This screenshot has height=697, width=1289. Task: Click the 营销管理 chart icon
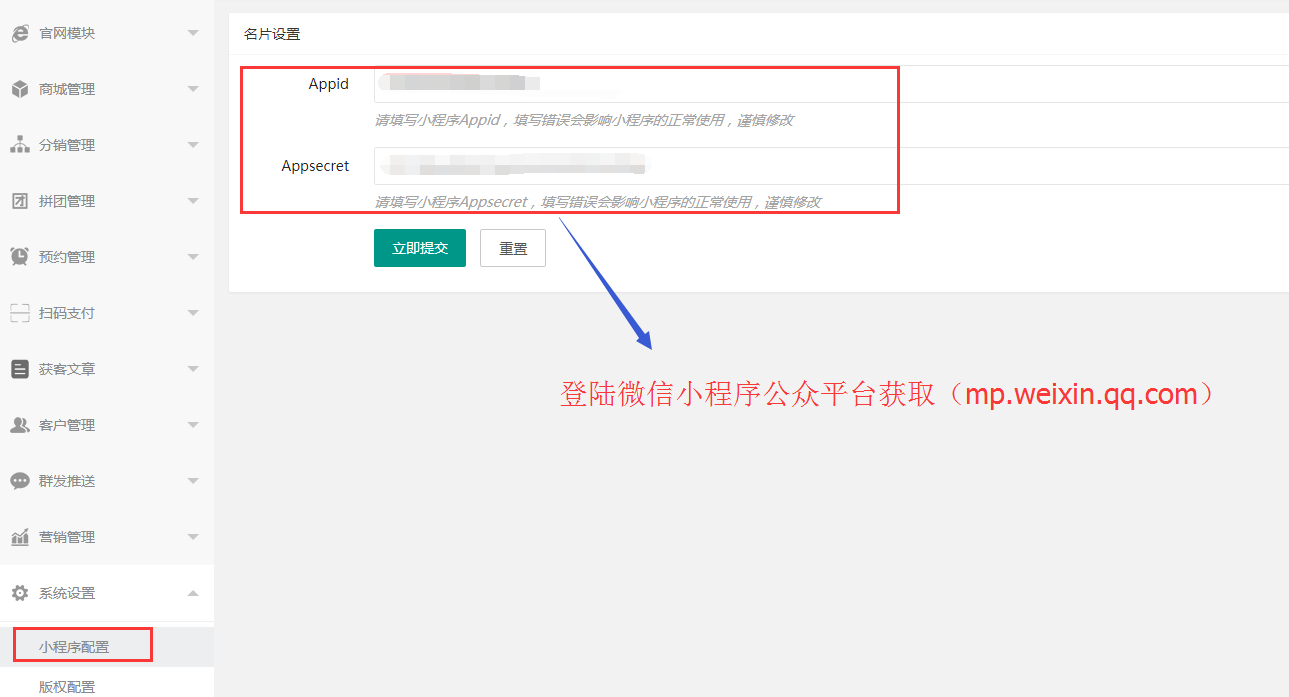pos(19,537)
